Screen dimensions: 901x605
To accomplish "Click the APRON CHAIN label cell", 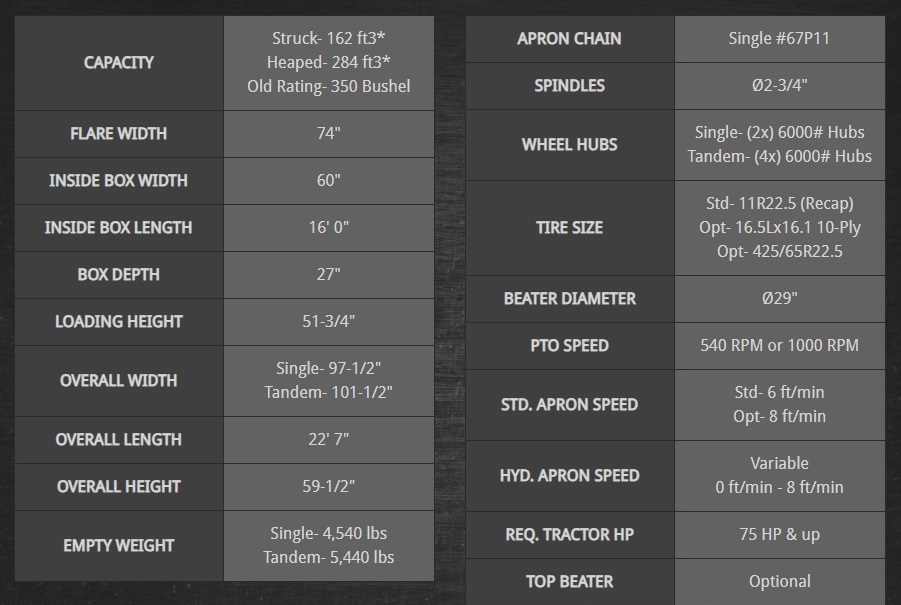I will 569,39.
